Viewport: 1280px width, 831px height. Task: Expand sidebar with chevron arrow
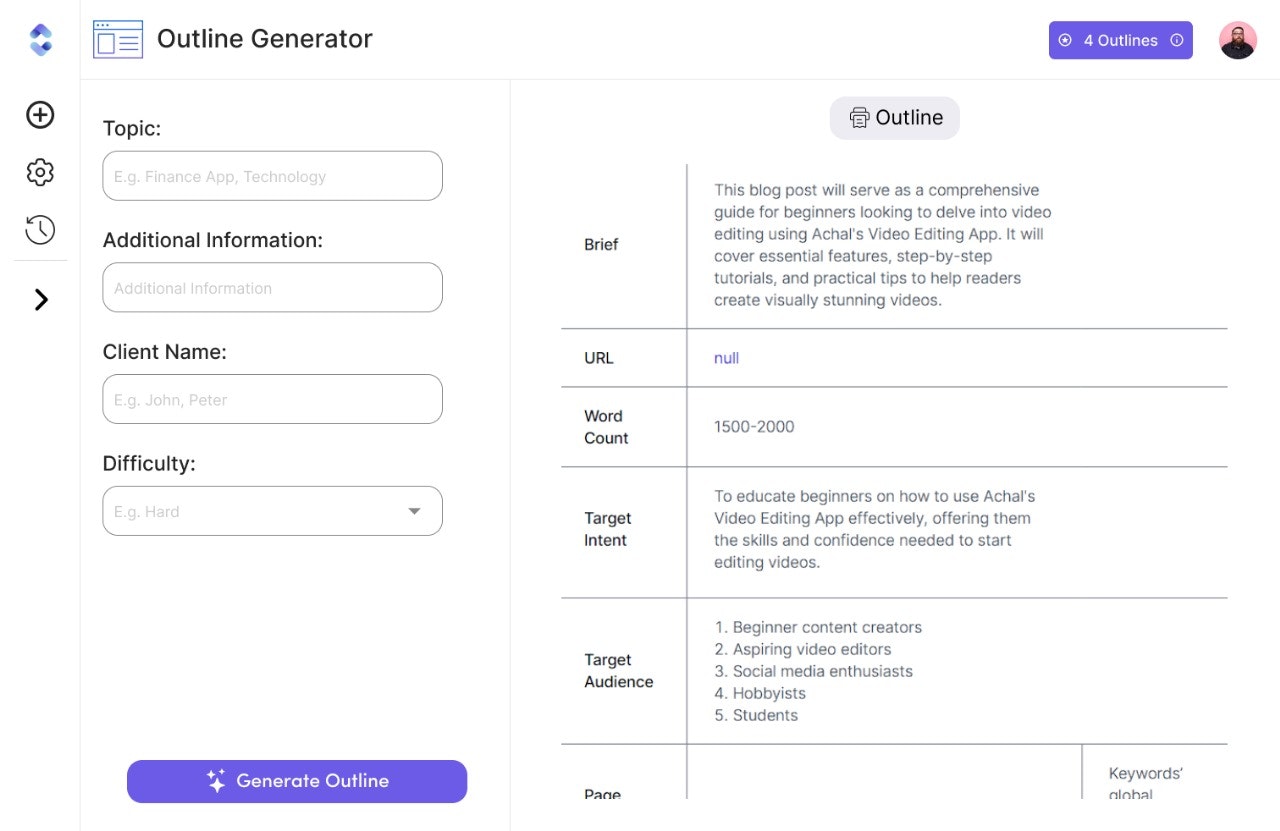pos(41,299)
